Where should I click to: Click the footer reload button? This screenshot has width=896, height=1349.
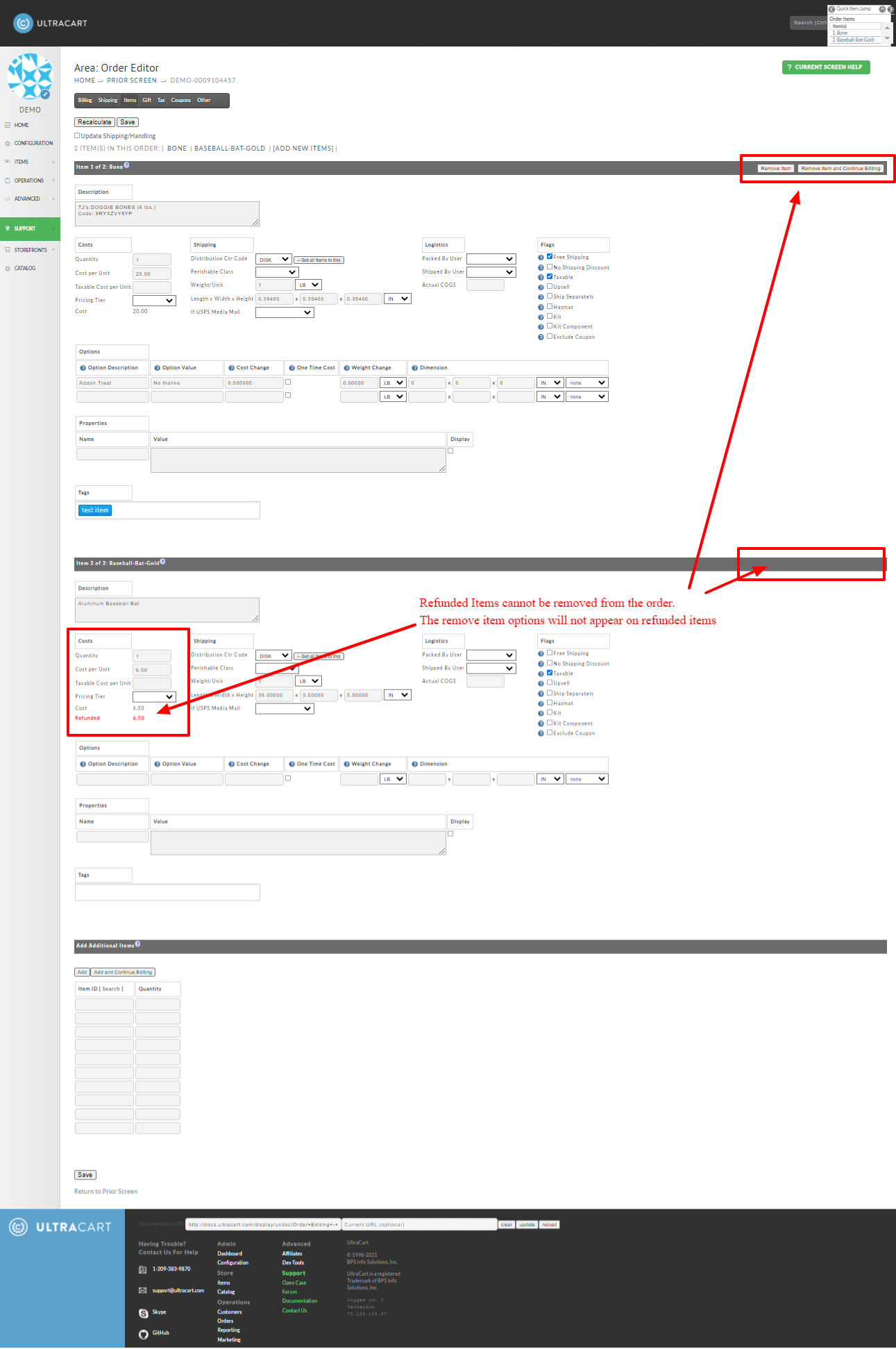point(549,1225)
